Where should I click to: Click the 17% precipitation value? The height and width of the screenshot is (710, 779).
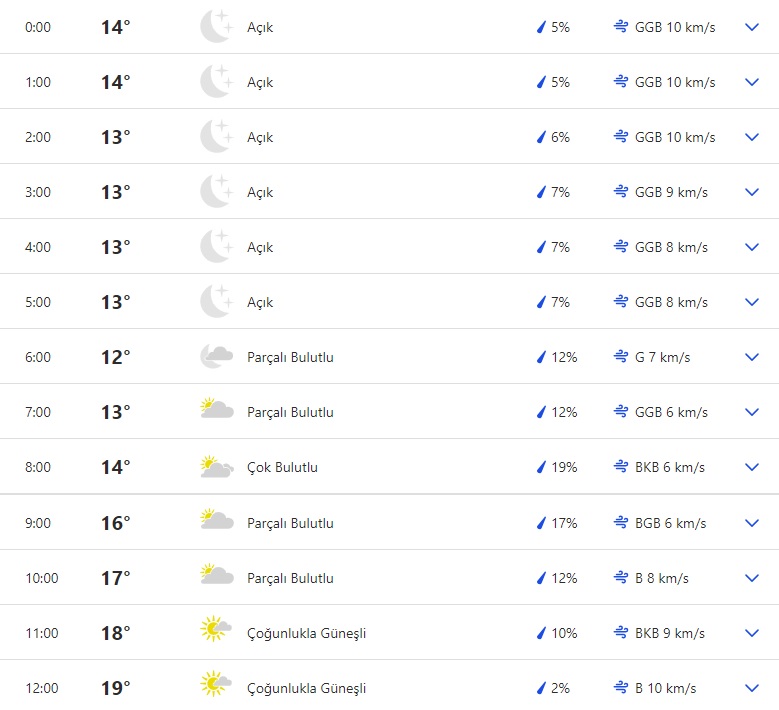tap(564, 523)
